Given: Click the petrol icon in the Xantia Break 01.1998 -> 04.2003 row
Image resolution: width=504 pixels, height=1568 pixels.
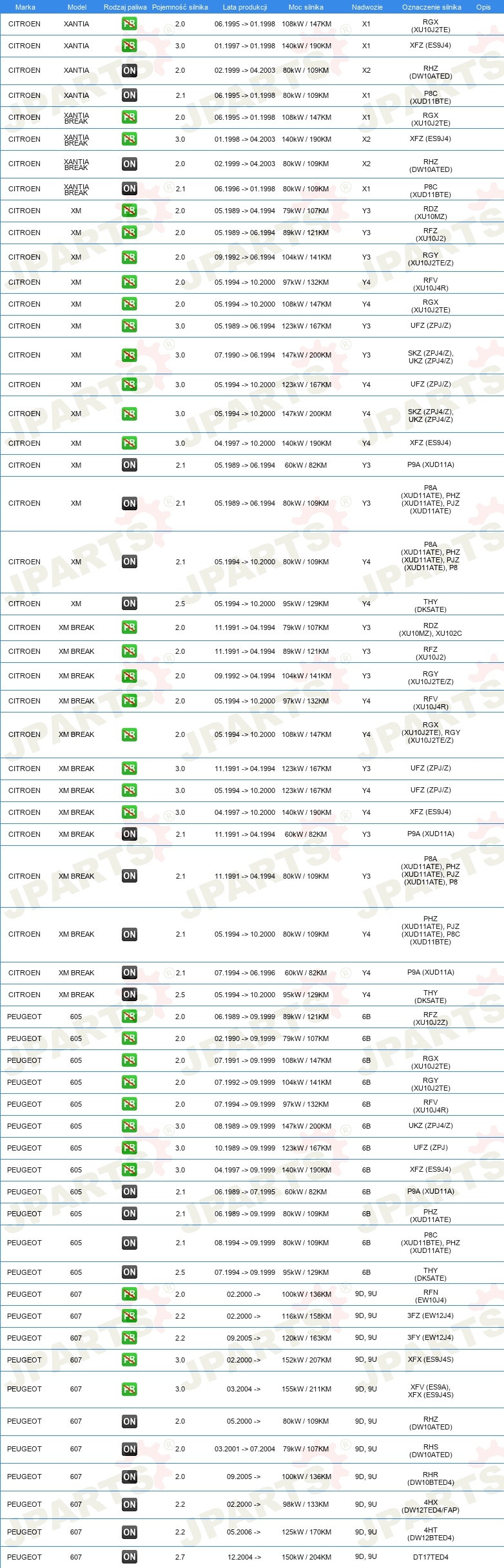Looking at the screenshot, I should [130, 139].
